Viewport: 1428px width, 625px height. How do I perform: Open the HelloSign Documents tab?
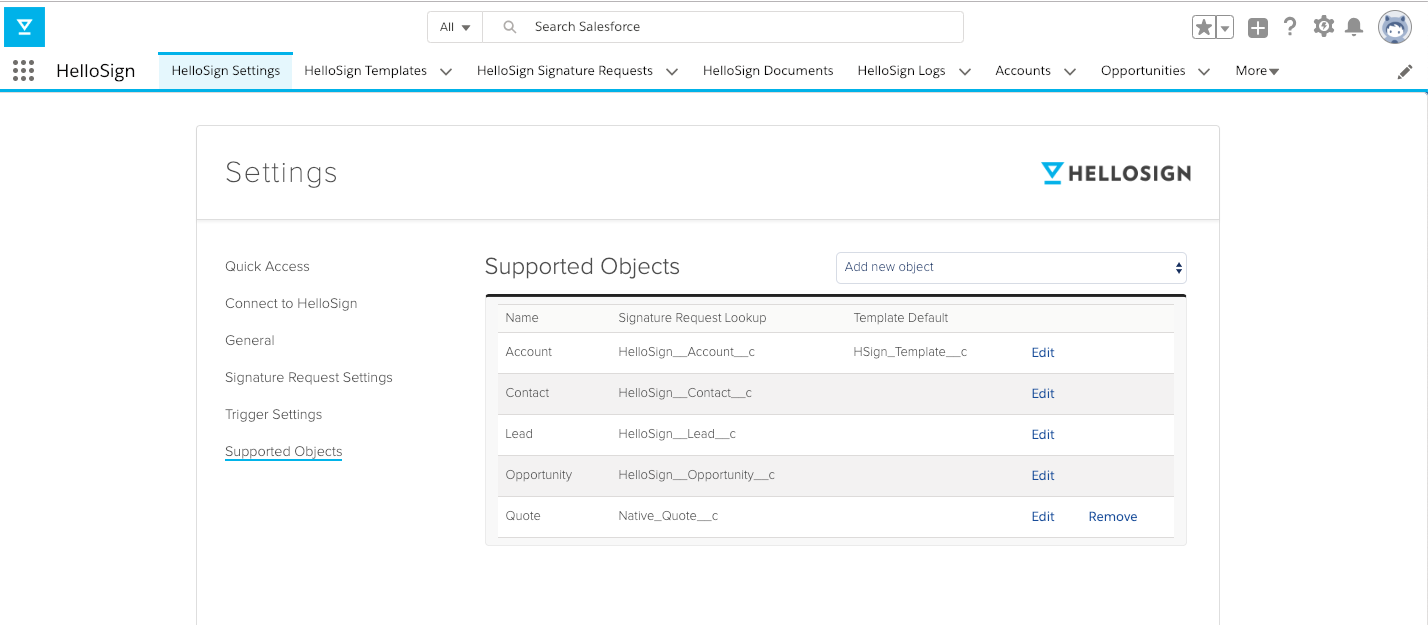click(x=768, y=71)
